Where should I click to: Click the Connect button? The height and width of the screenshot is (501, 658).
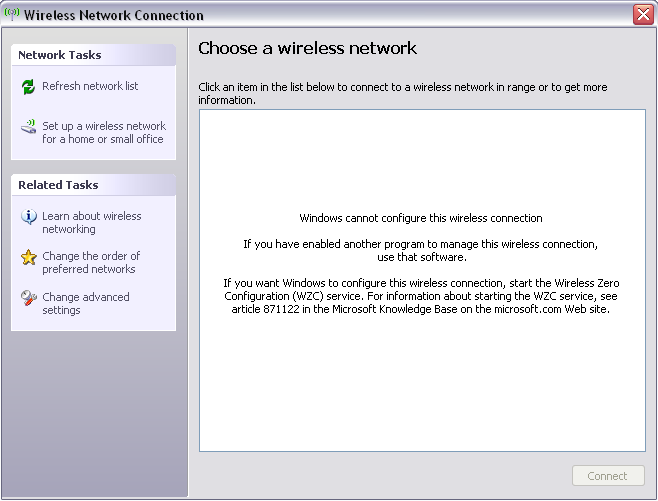[608, 475]
